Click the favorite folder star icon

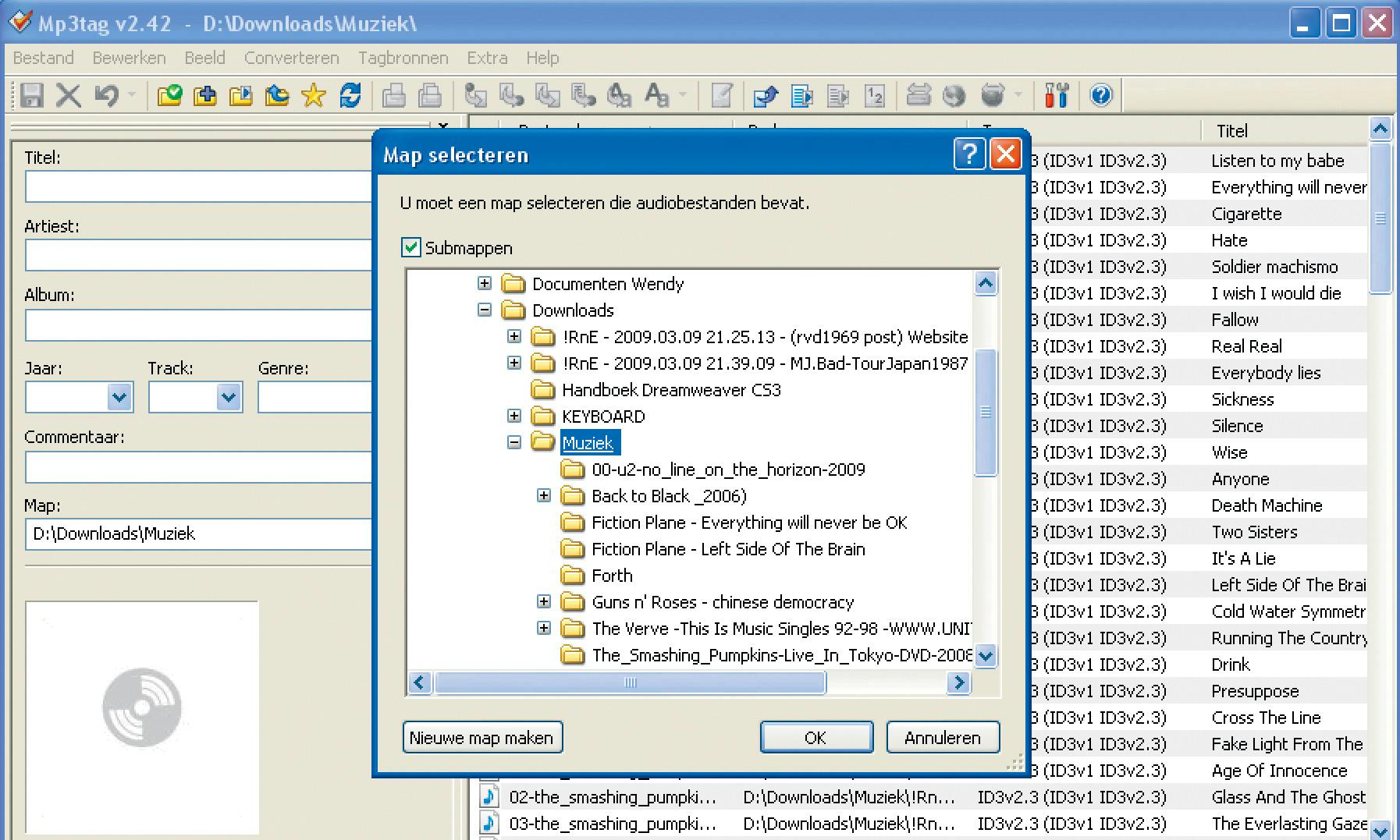(x=313, y=96)
